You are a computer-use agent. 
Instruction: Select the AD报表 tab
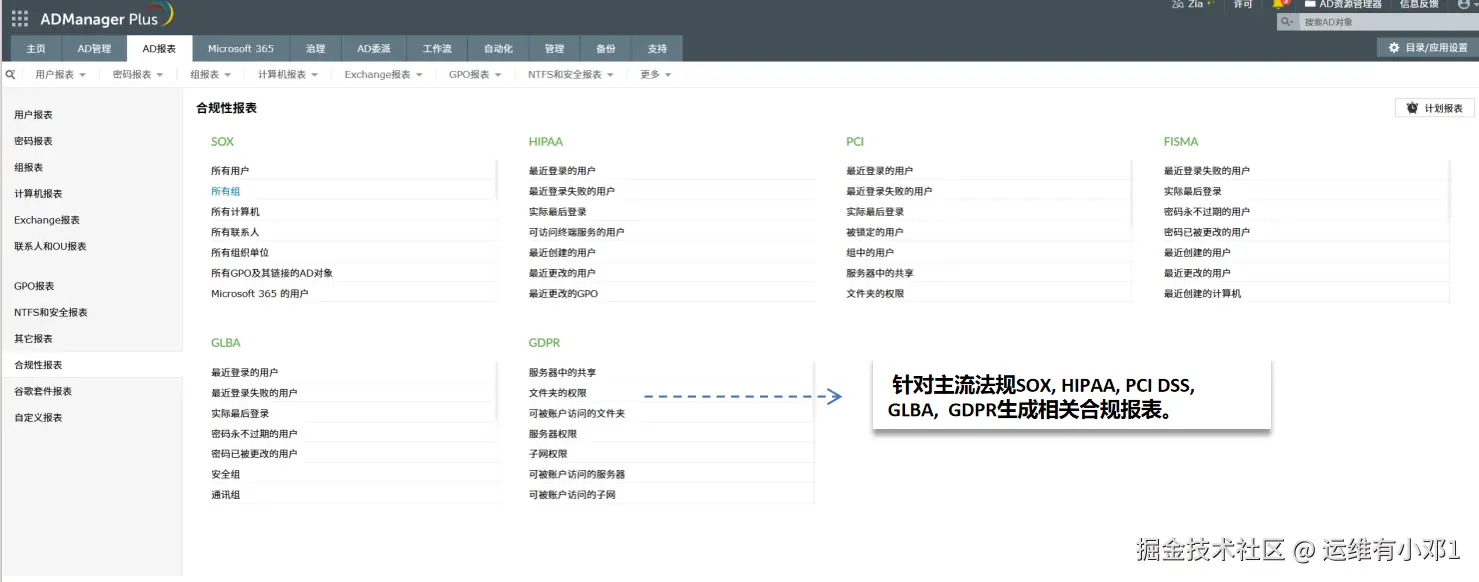pyautogui.click(x=159, y=48)
